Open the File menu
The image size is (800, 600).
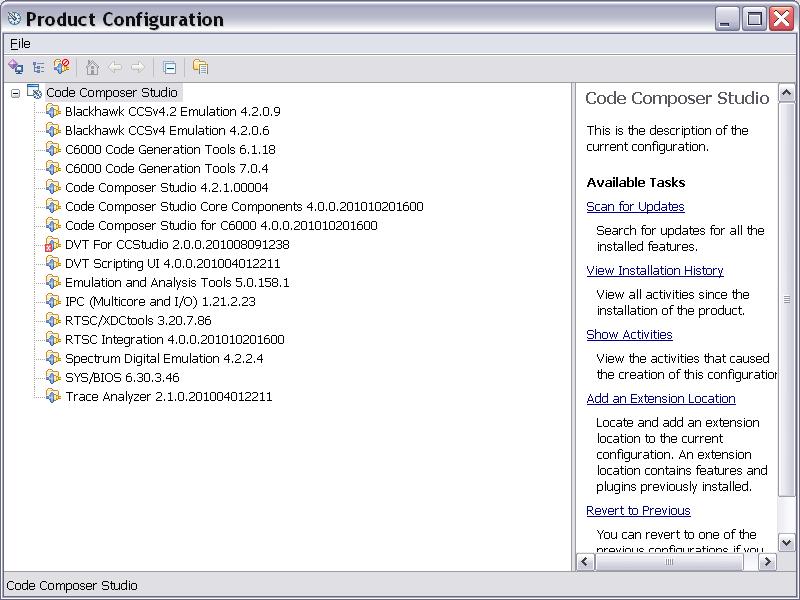point(20,43)
